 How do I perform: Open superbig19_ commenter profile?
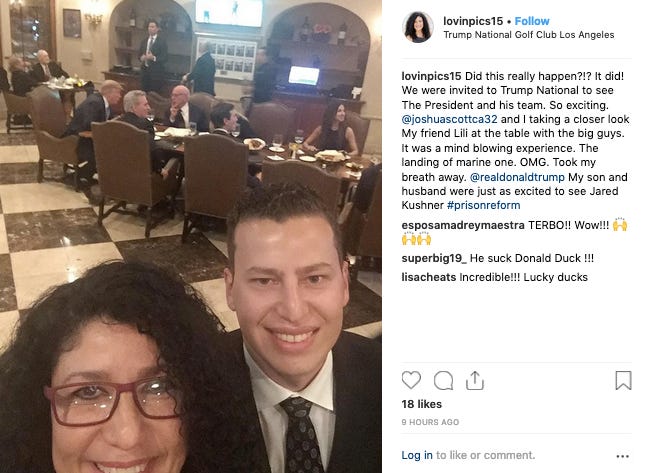pyautogui.click(x=434, y=258)
